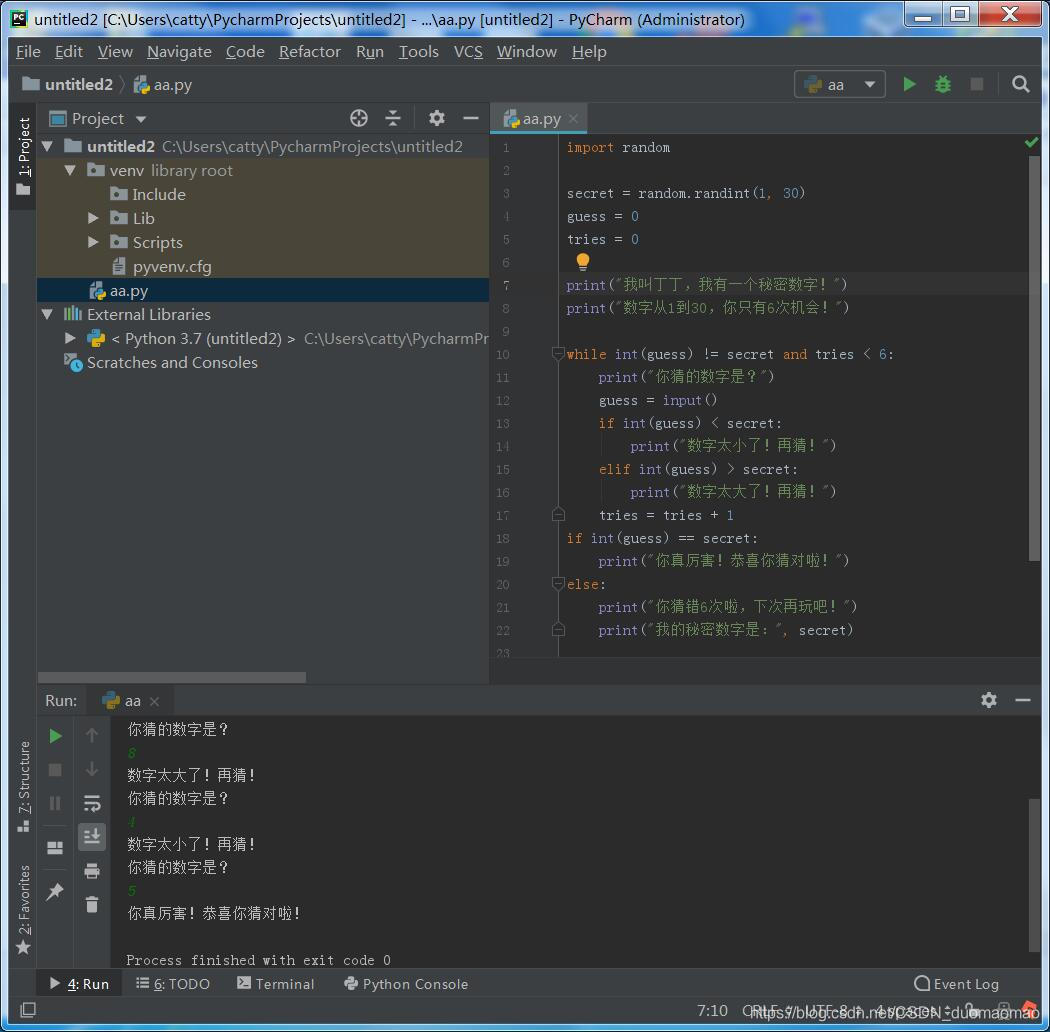Viewport: 1050px width, 1032px height.
Task: Click the 7:10 cursor position in status bar
Action: [x=712, y=1010]
